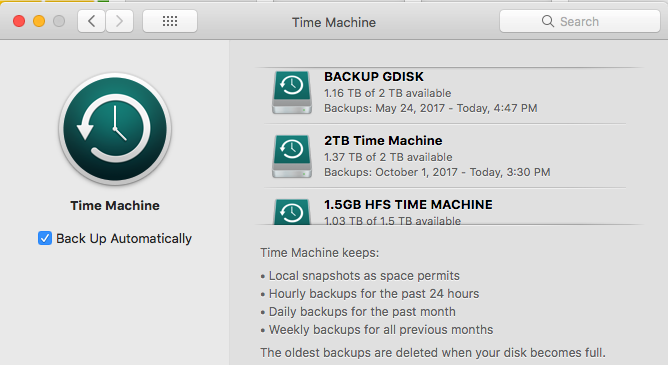This screenshot has height=365, width=668.
Task: Close the Time Machine window
Action: (19, 21)
